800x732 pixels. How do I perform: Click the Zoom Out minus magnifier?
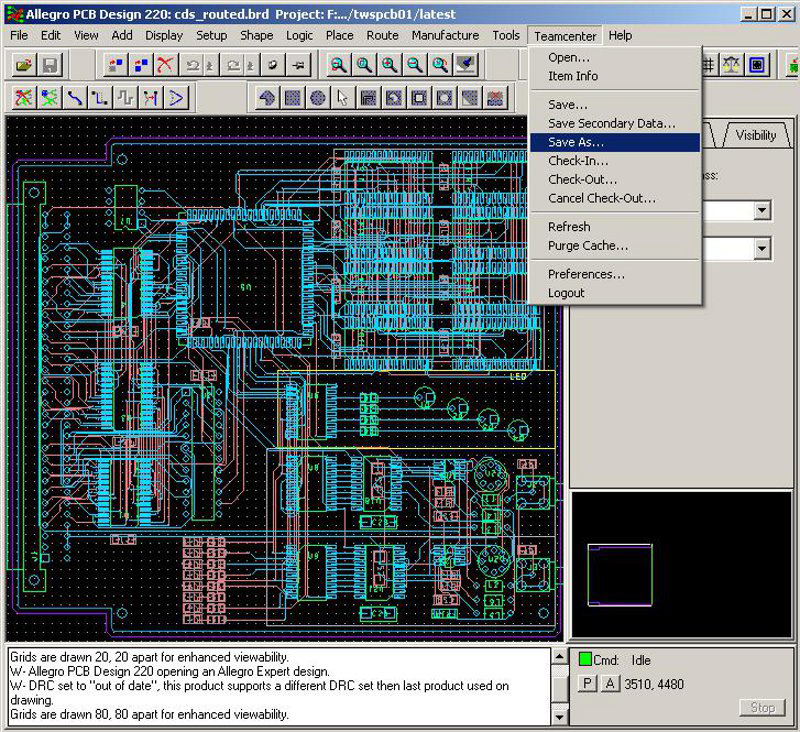415,65
